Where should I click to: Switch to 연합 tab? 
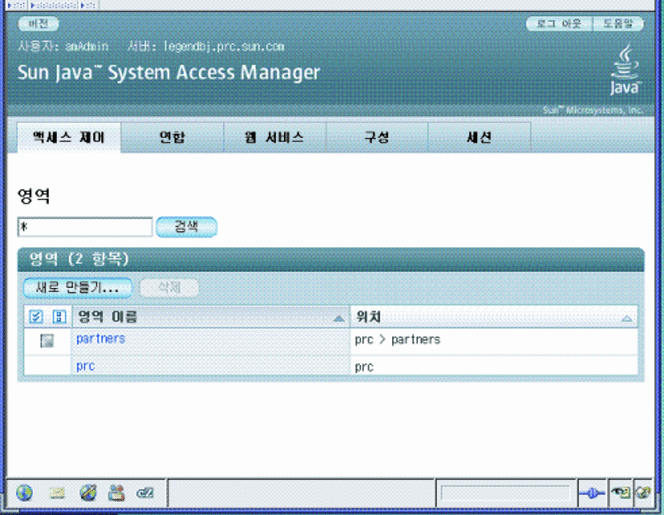point(172,137)
